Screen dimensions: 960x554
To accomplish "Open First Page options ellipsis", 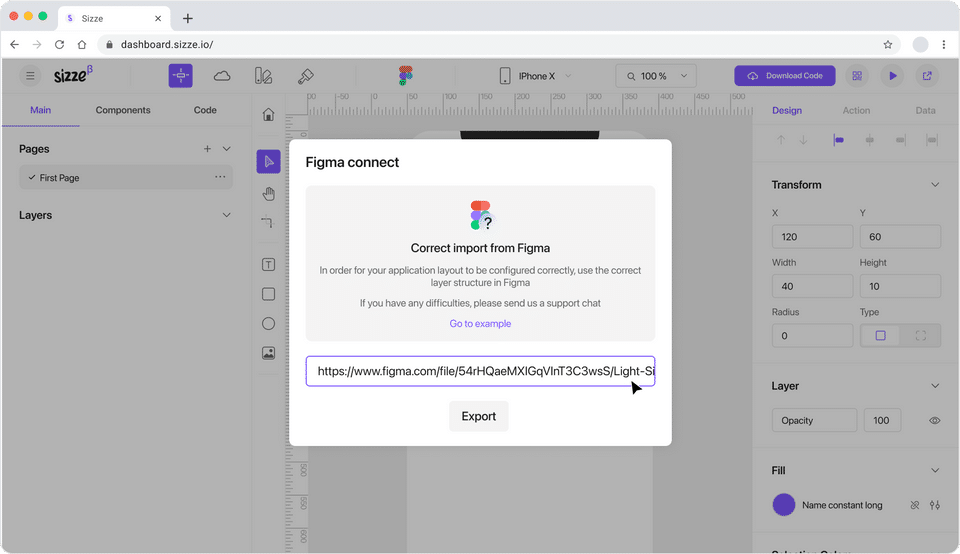I will tap(220, 177).
